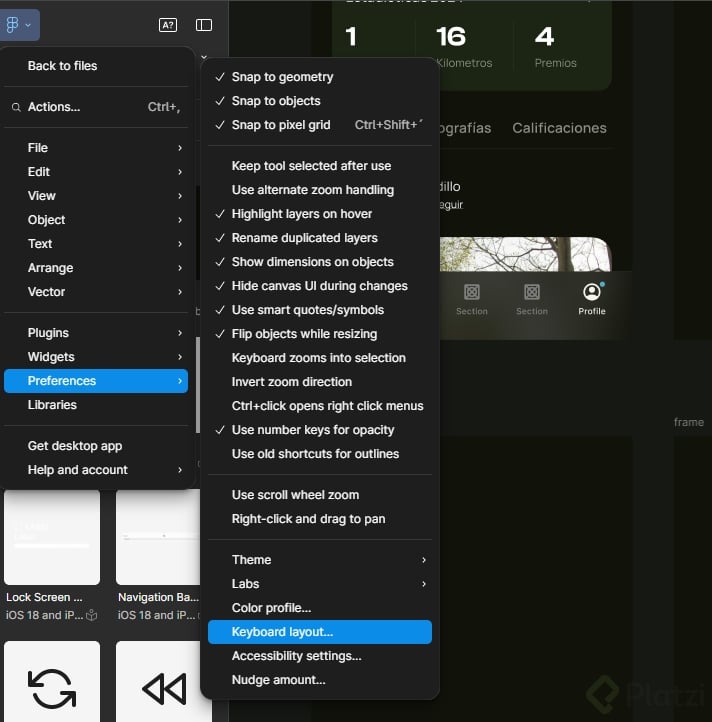Screen dimensions: 712x722
Task: Enable Use scroll wheel zoom
Action: [x=320, y=495]
